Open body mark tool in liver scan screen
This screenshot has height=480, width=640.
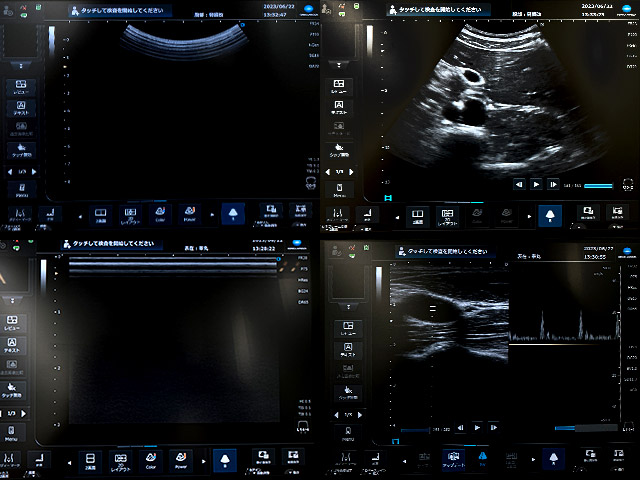[338, 214]
